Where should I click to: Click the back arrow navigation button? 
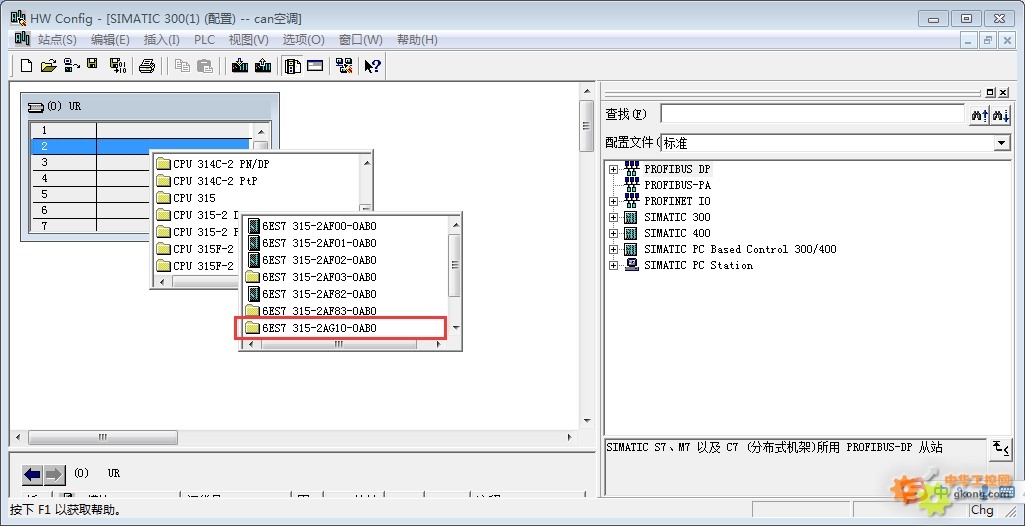tap(32, 475)
